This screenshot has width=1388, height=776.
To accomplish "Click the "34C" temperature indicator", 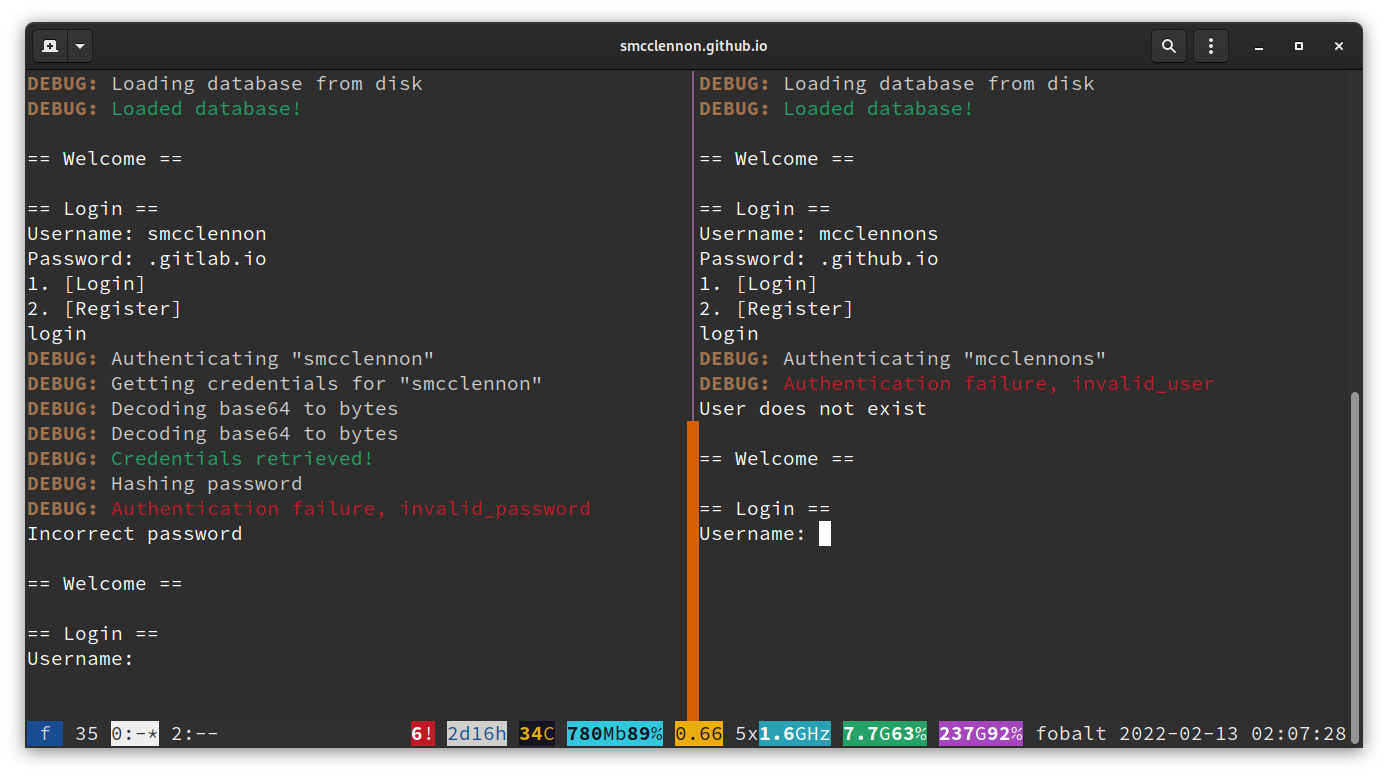I will [535, 733].
